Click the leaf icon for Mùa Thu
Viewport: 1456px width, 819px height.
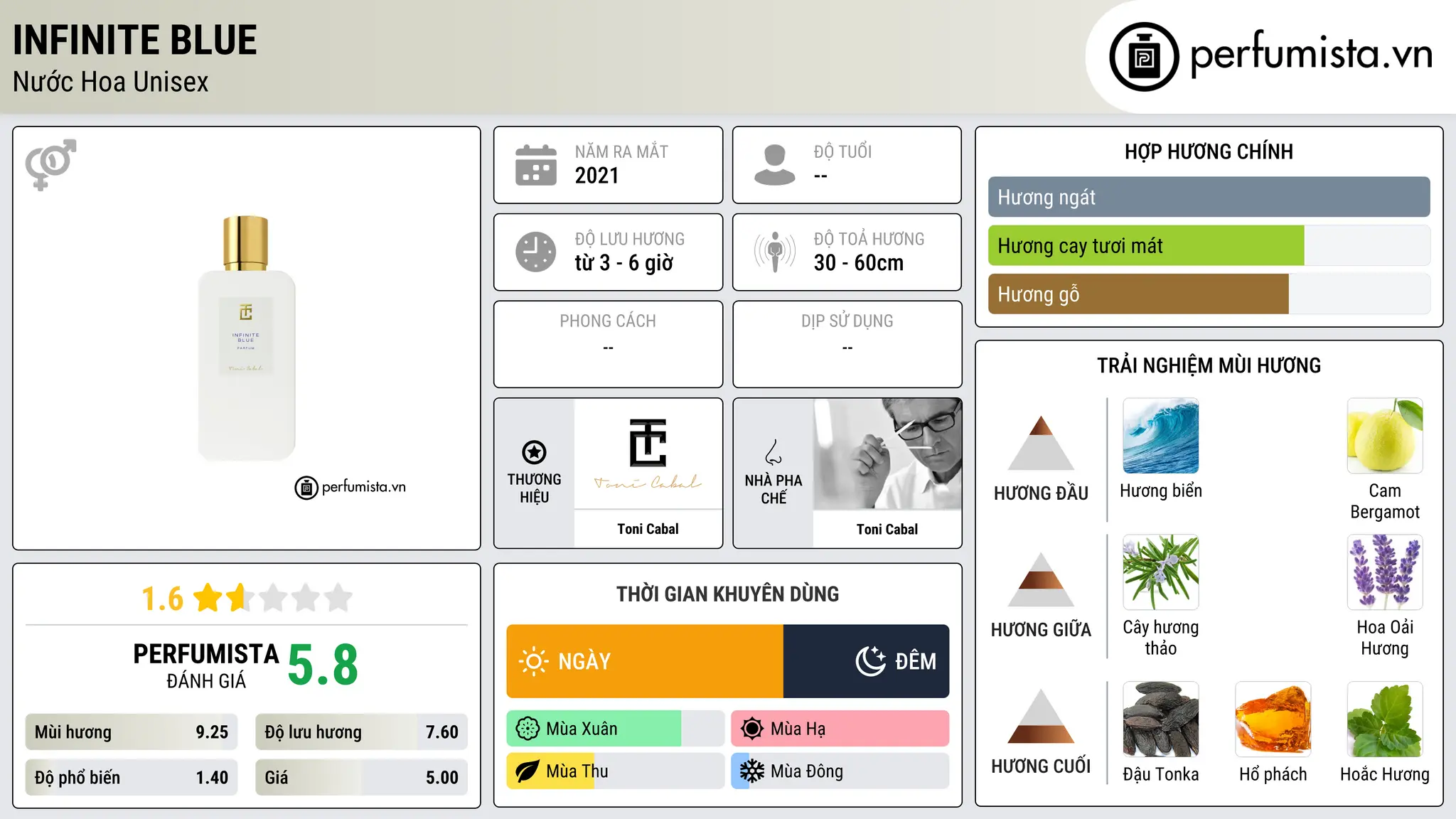point(528,771)
